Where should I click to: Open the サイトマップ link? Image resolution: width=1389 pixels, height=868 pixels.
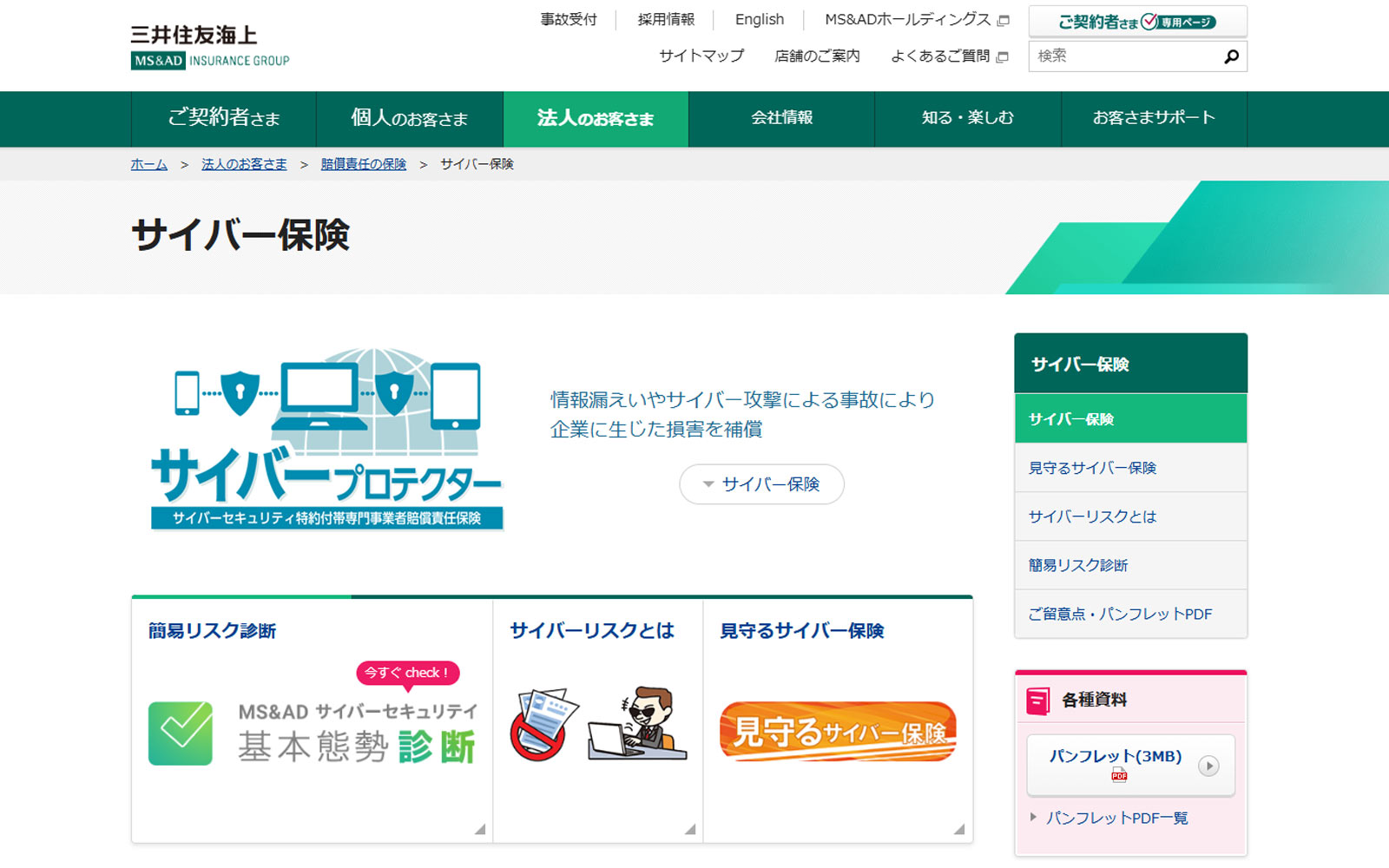(701, 56)
